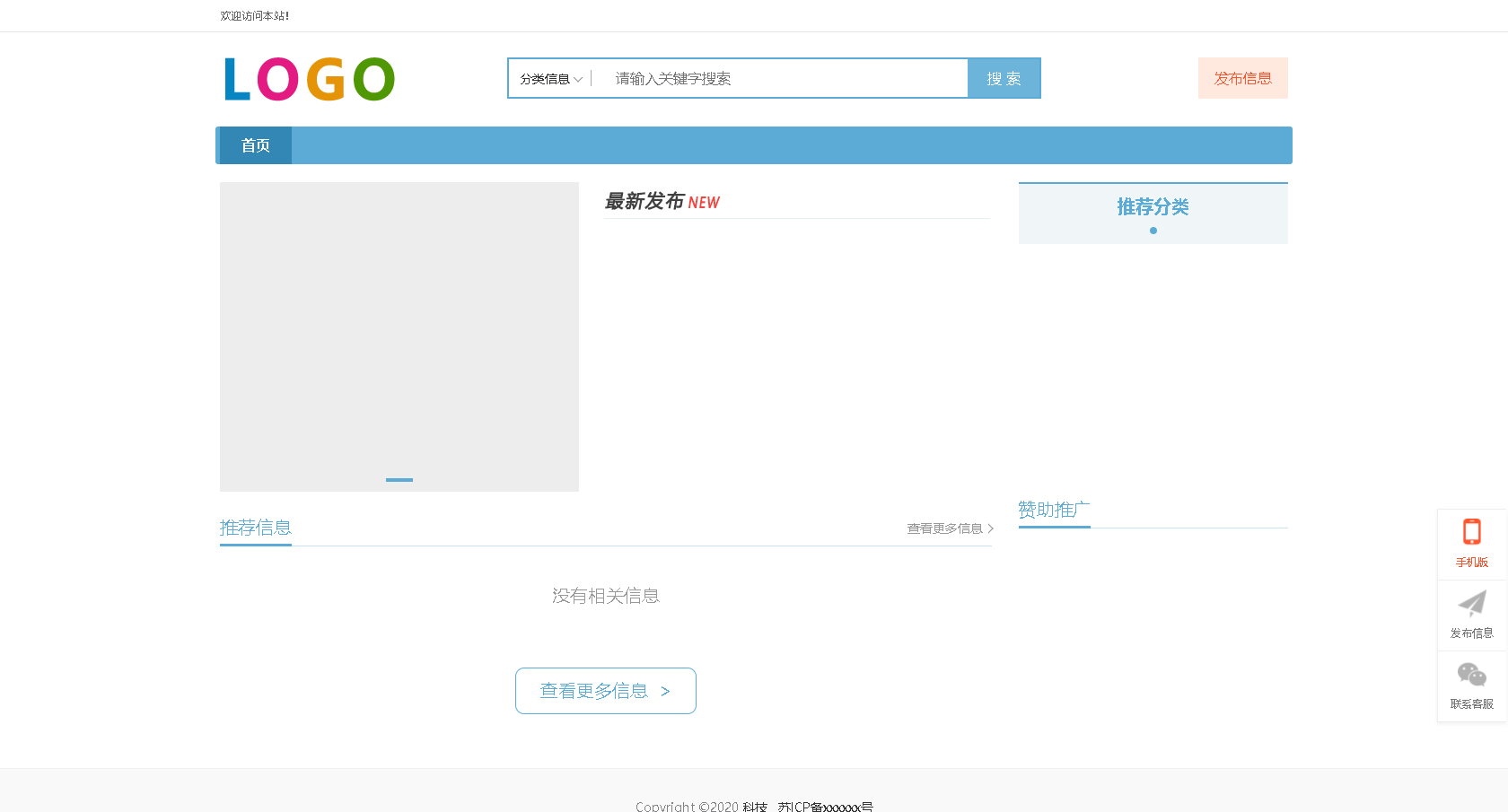Click the 没有相关信息 message text
Viewport: 1508px width, 812px height.
pos(606,596)
